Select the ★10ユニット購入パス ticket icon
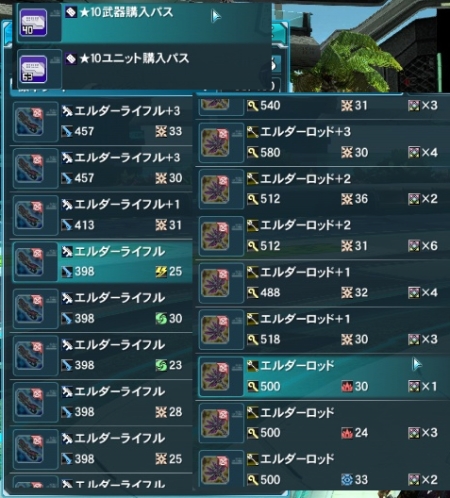The width and height of the screenshot is (450, 498). pyautogui.click(x=33, y=69)
